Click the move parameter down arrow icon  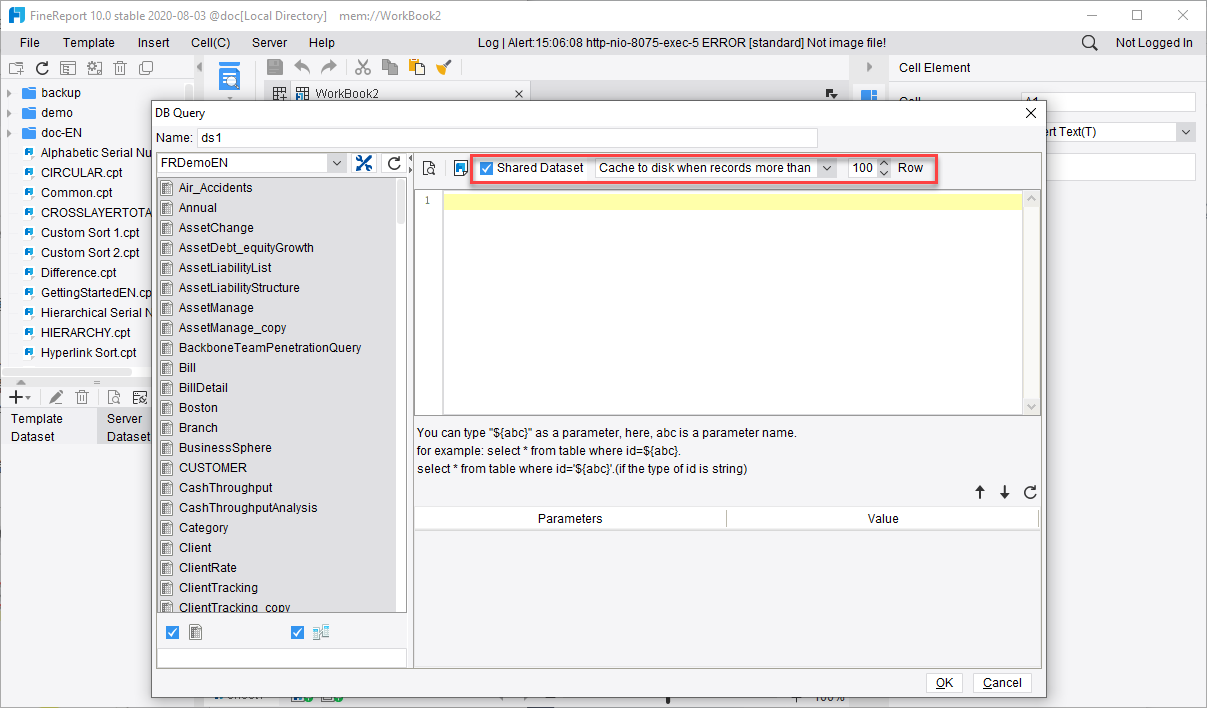1004,492
